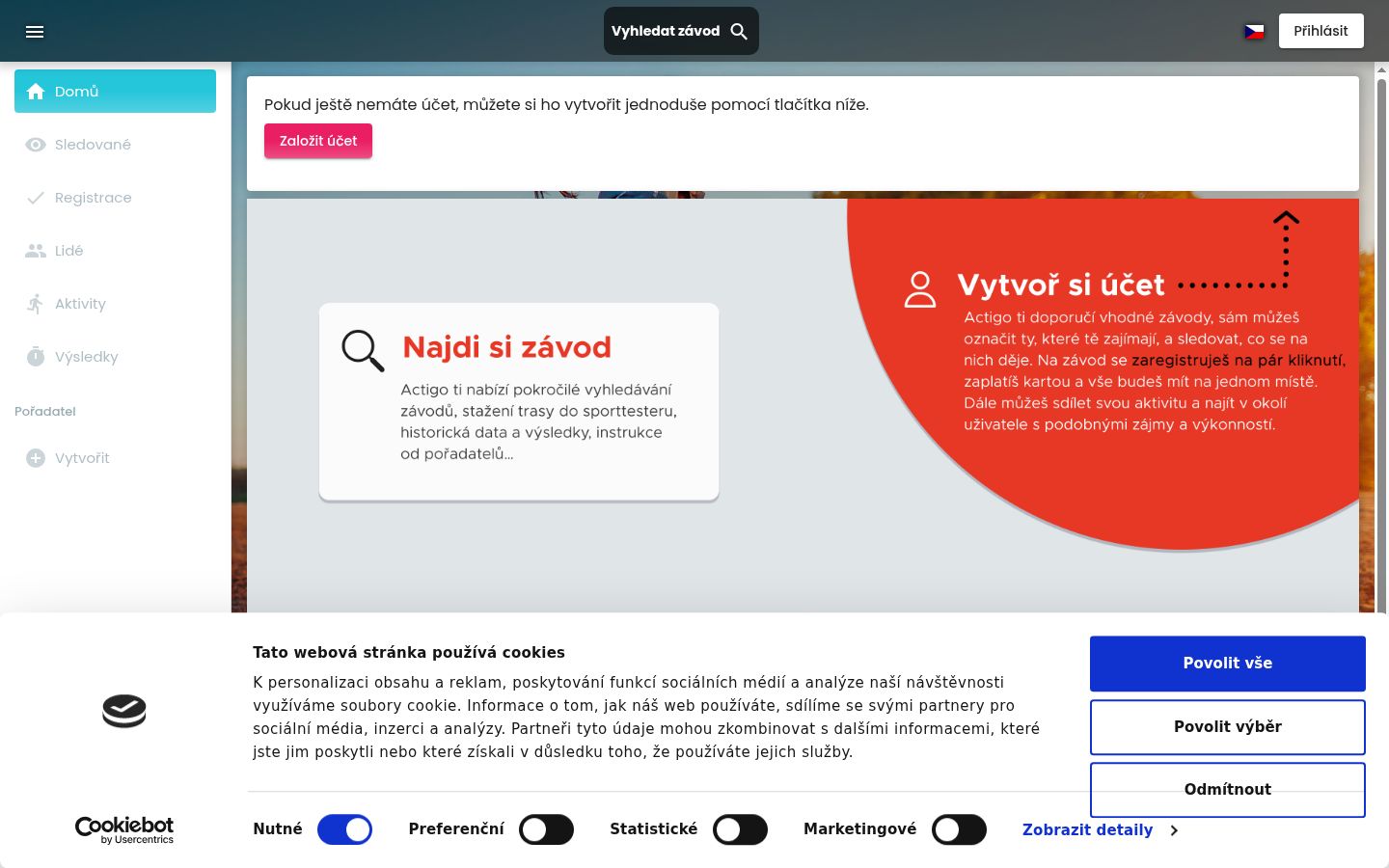Click the magnifier icon in Vyhledat závod

point(739,31)
